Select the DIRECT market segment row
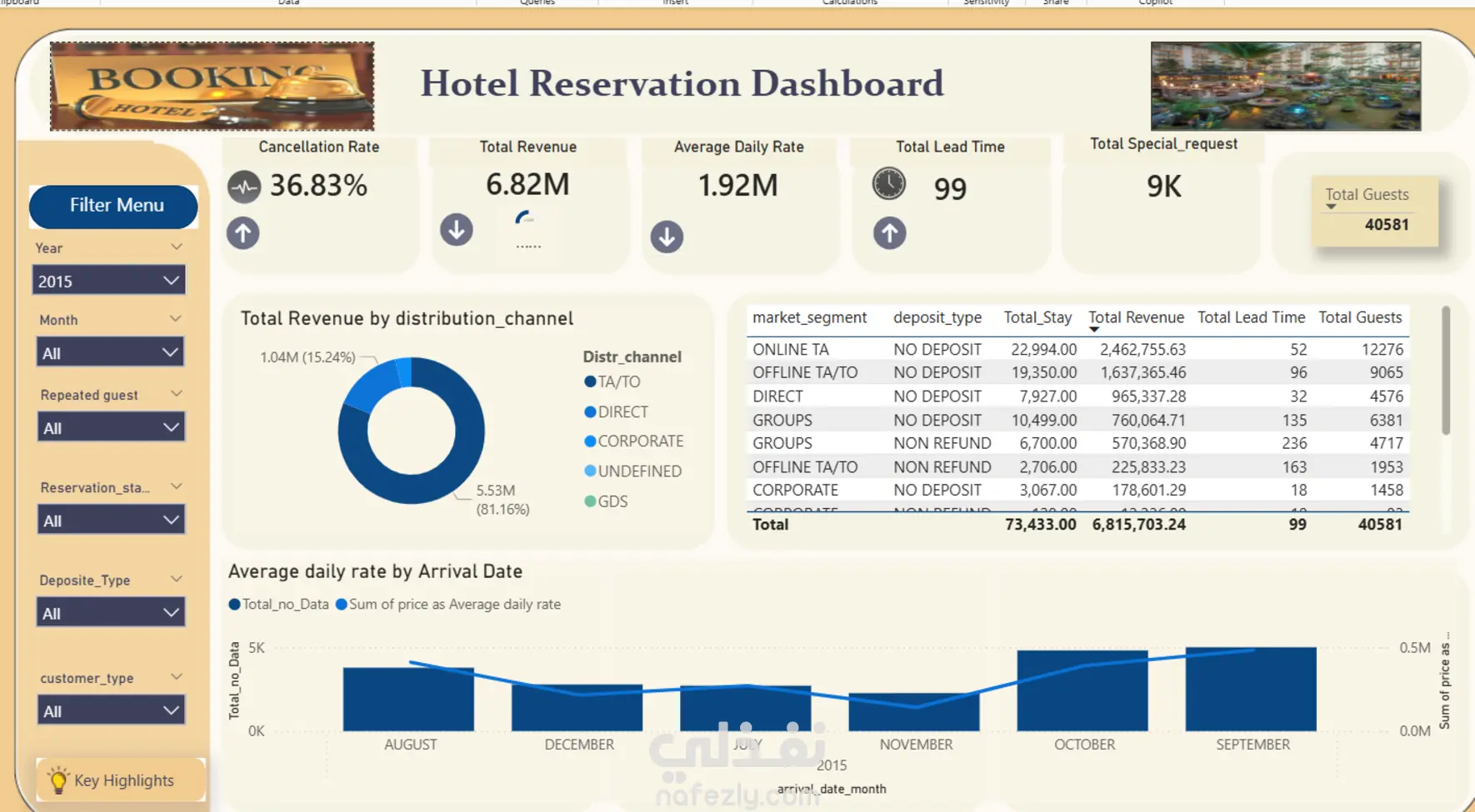 point(1077,396)
